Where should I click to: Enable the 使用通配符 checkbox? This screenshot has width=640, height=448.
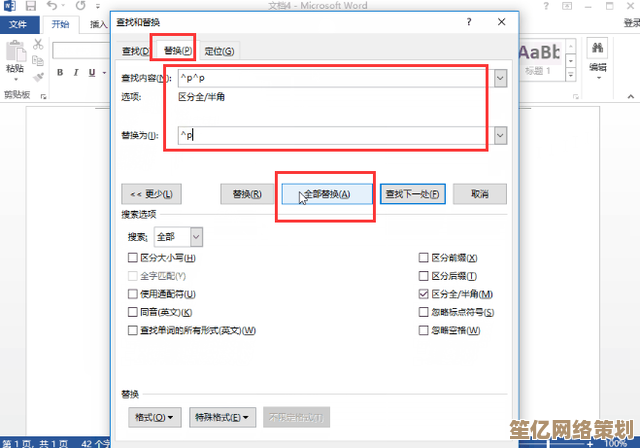coord(133,294)
